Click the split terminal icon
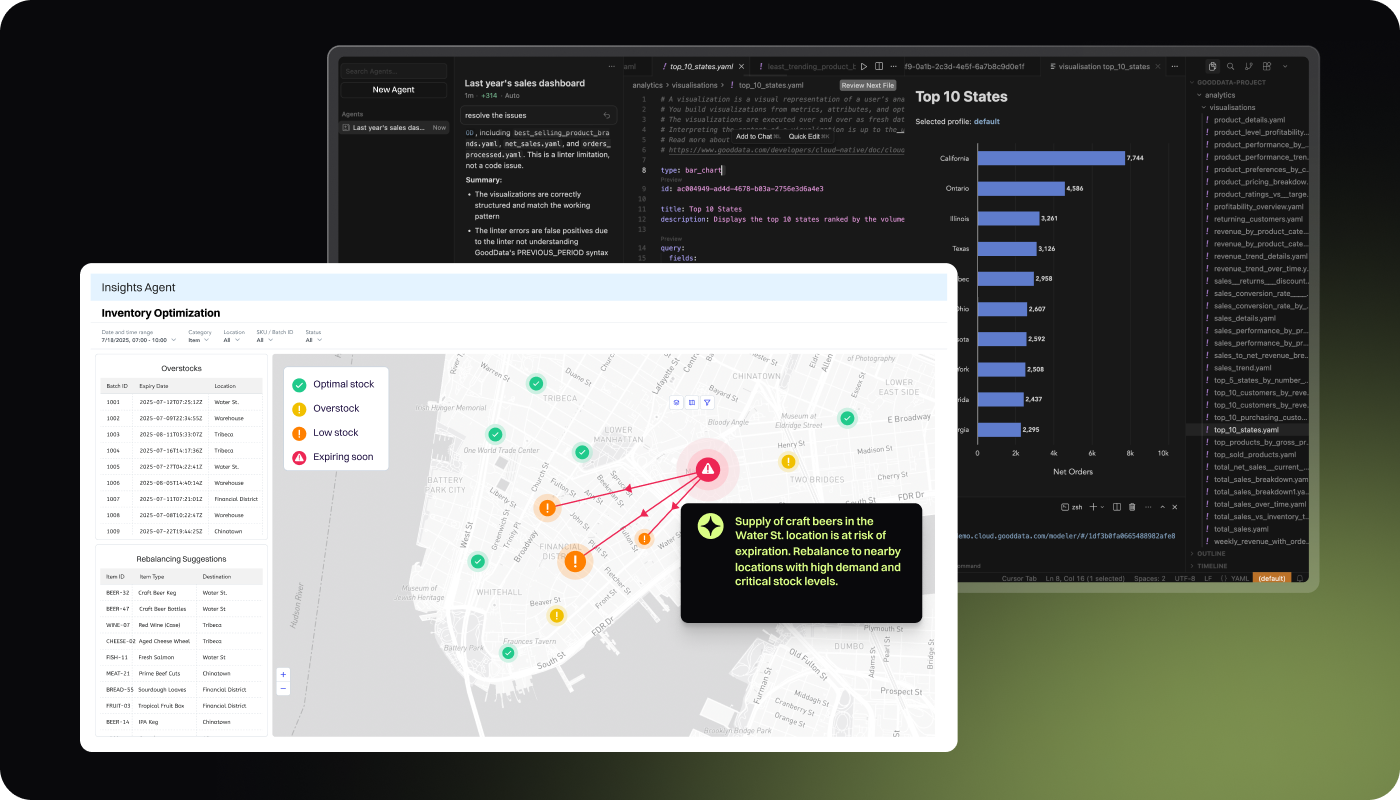Screen dimensions: 1400x800 (1117, 507)
